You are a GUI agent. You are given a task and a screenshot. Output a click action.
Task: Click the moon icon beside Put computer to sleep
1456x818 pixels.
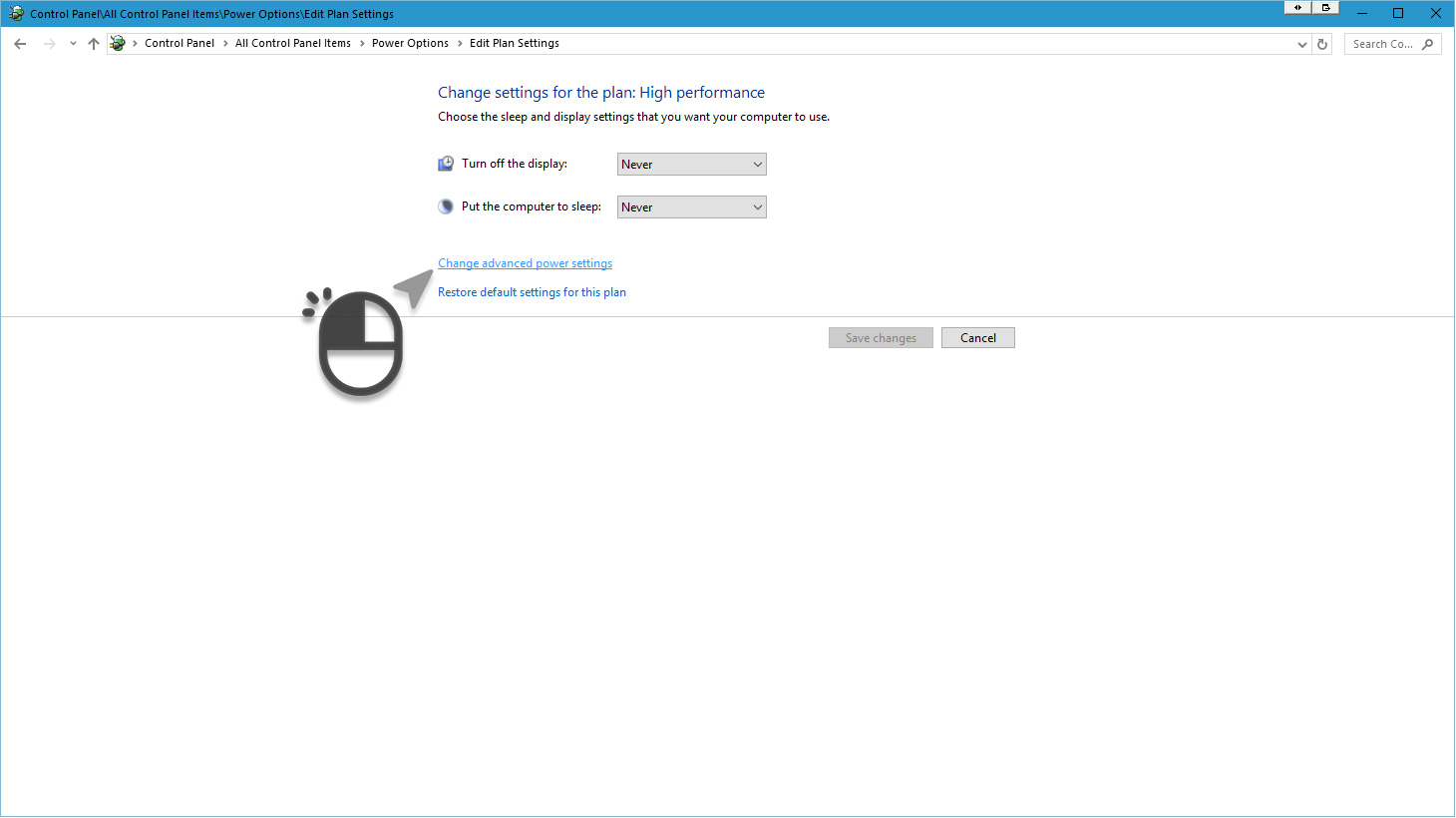[446, 206]
